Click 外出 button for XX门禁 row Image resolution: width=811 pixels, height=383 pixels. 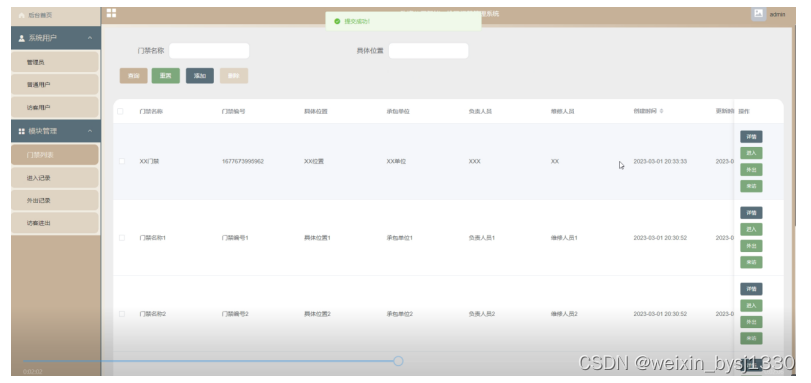pos(751,170)
